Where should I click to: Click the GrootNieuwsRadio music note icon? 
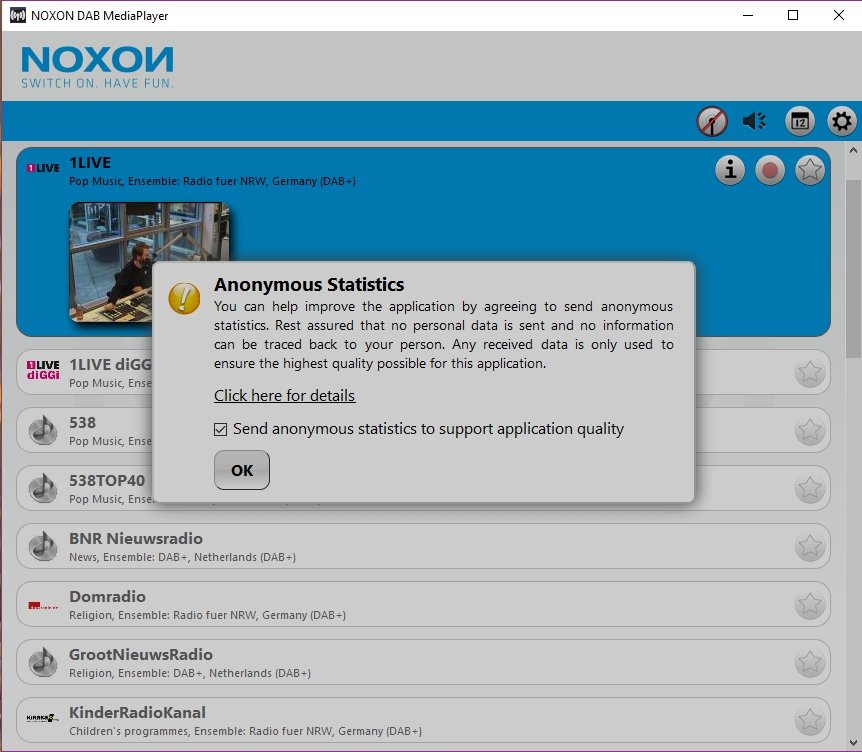(x=43, y=662)
